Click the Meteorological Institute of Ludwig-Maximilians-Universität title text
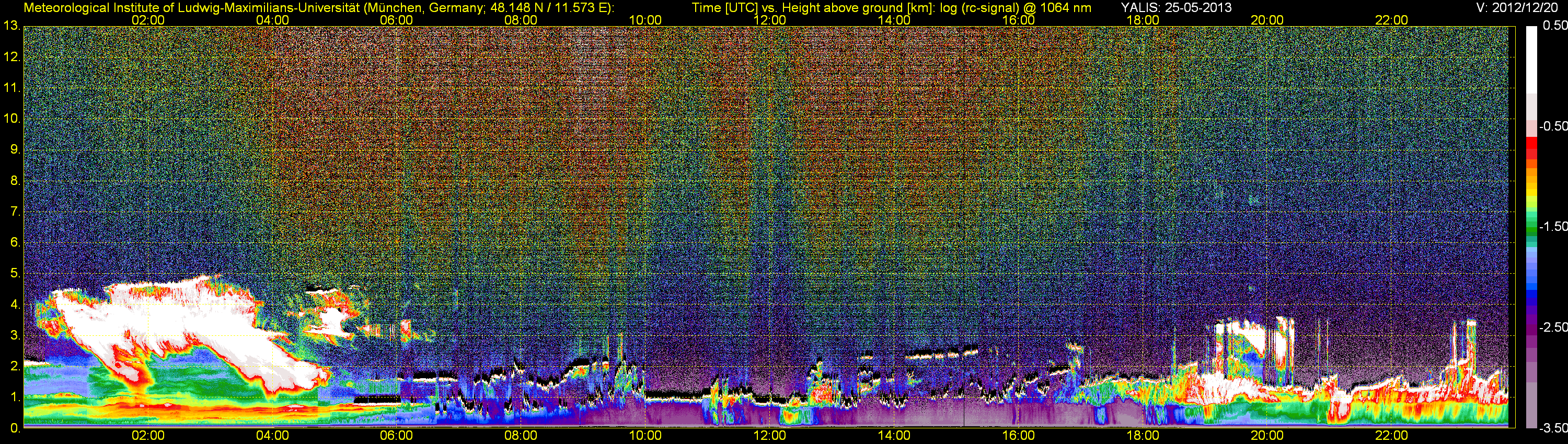 tap(318, 8)
